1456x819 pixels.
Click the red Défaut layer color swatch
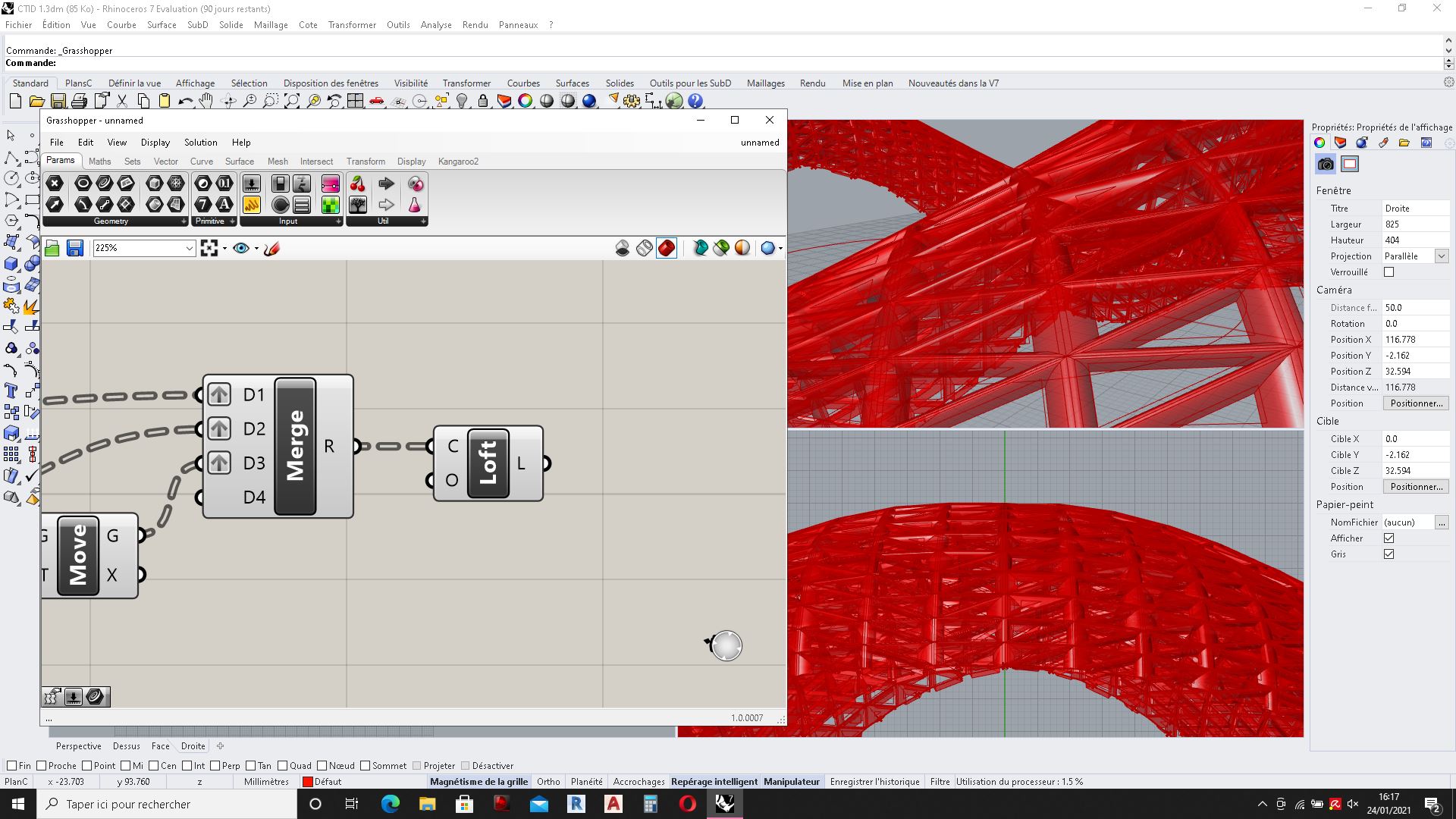pyautogui.click(x=308, y=782)
